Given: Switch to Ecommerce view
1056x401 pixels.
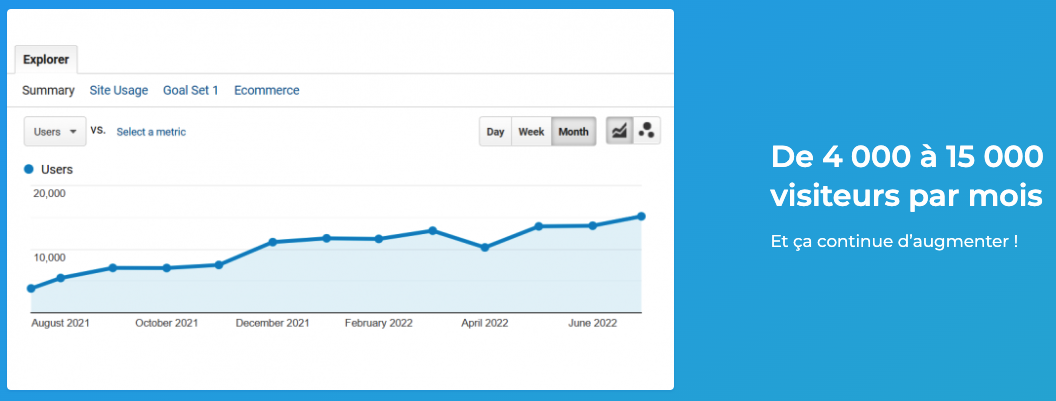Looking at the screenshot, I should pos(267,90).
